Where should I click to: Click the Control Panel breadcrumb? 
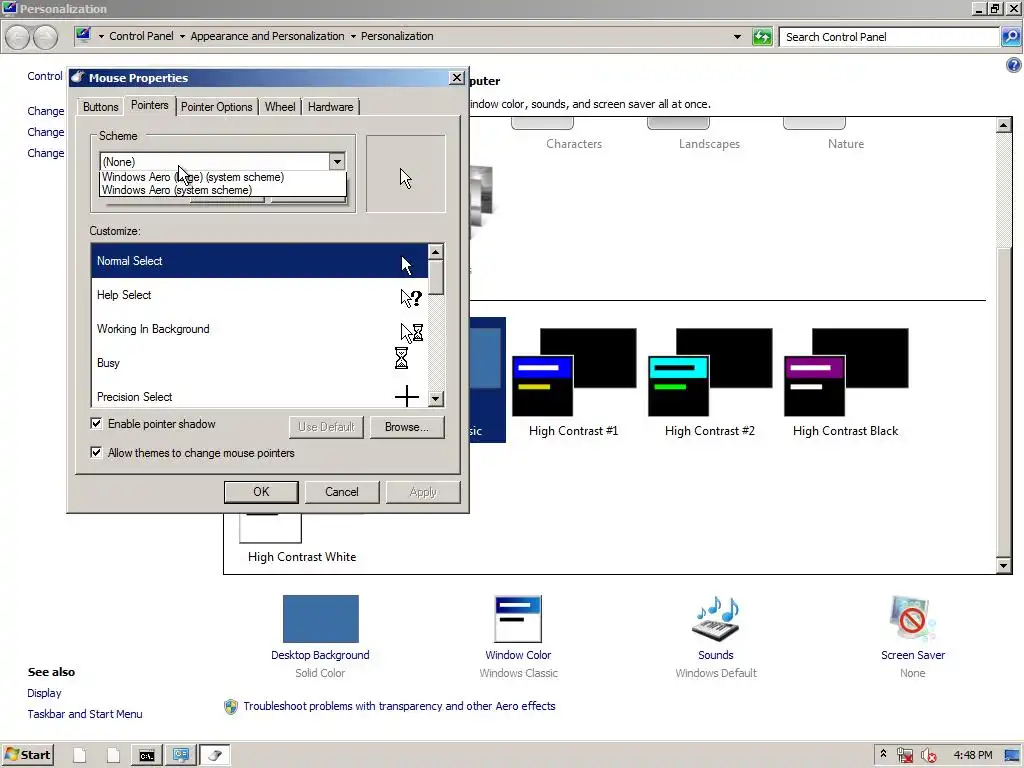pyautogui.click(x=141, y=36)
